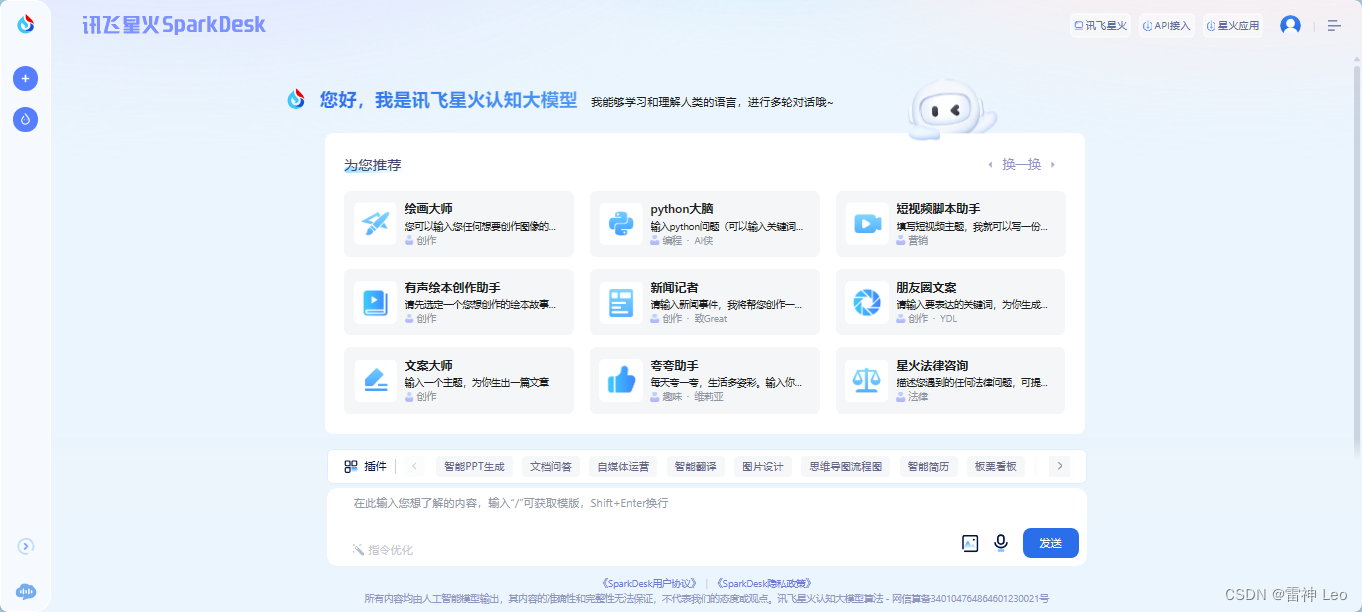Viewport: 1362px width, 612px height.
Task: Click the 营销 tag under 短视频脚本助手
Action: pos(912,240)
